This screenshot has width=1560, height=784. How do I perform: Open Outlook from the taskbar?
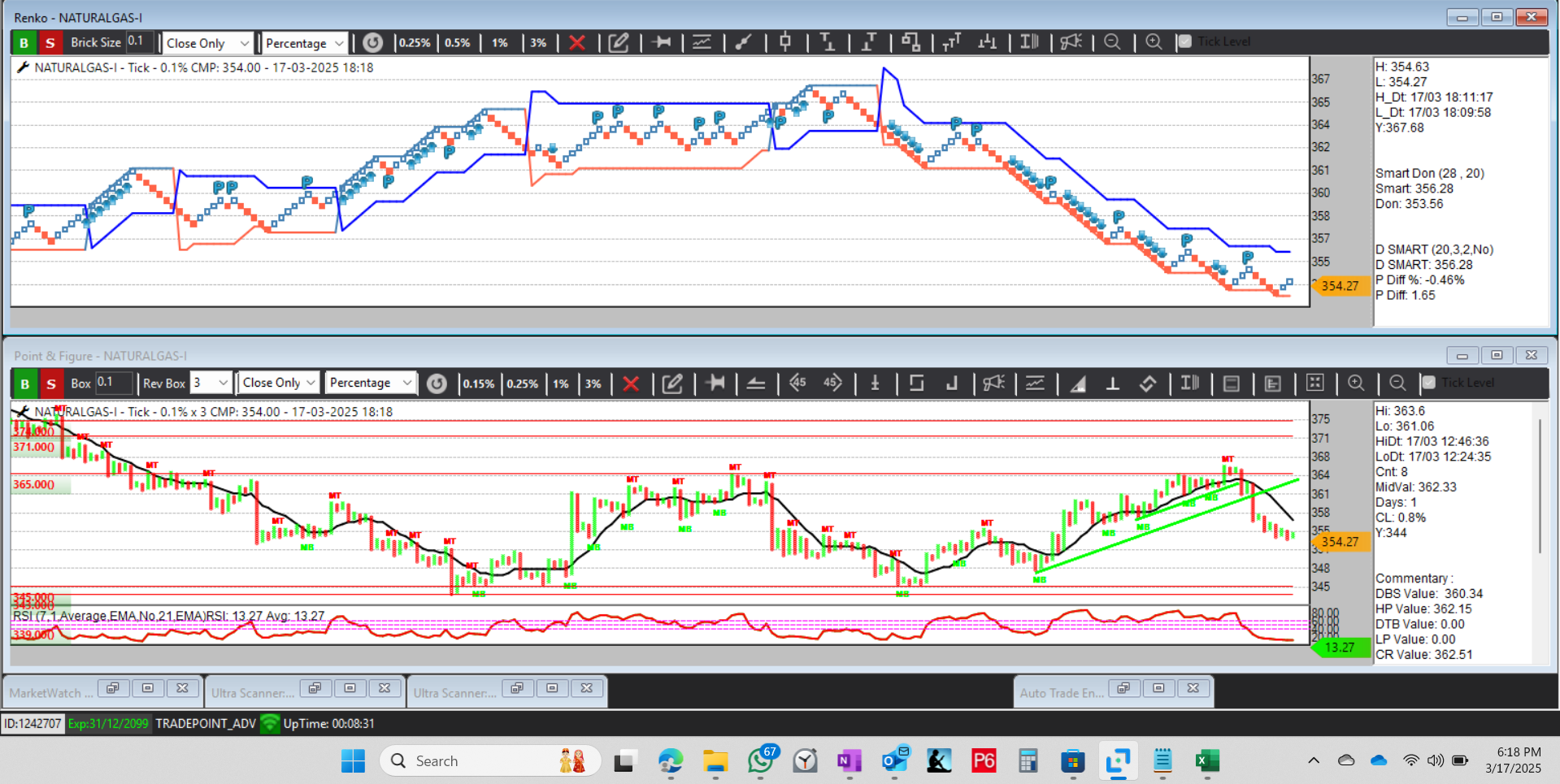coord(895,761)
